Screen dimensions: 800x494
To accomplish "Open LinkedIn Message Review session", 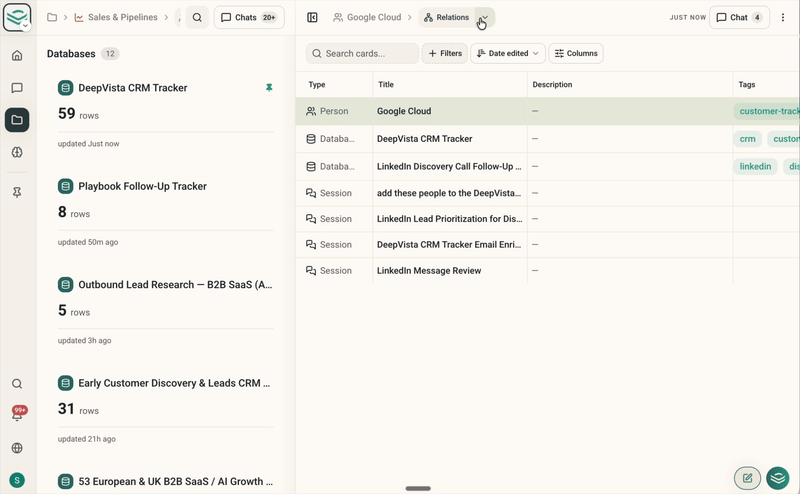I will point(547,270).
